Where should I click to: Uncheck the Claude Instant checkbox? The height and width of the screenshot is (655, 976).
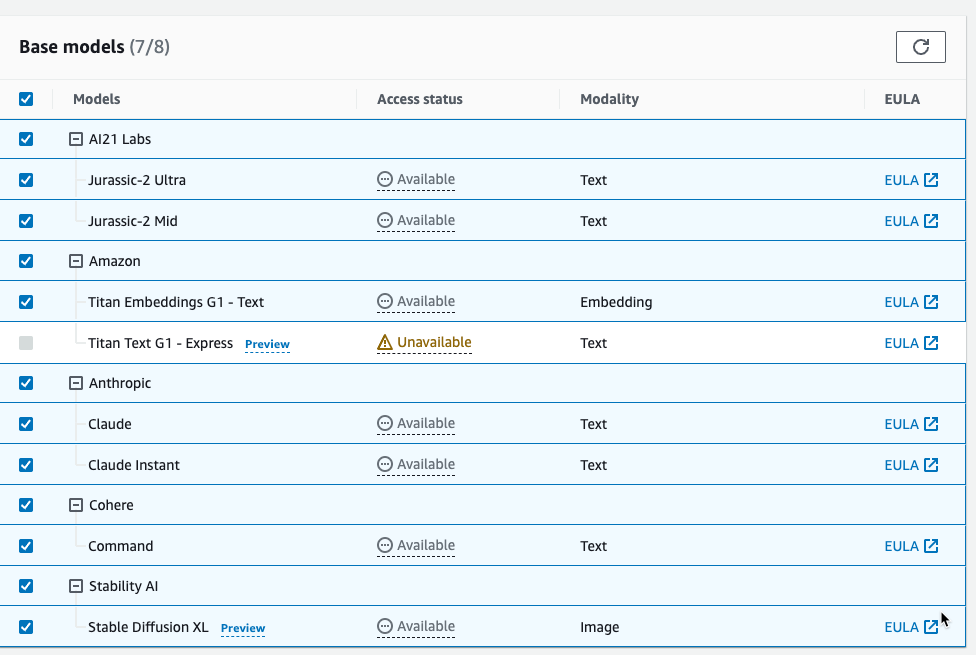coord(26,465)
